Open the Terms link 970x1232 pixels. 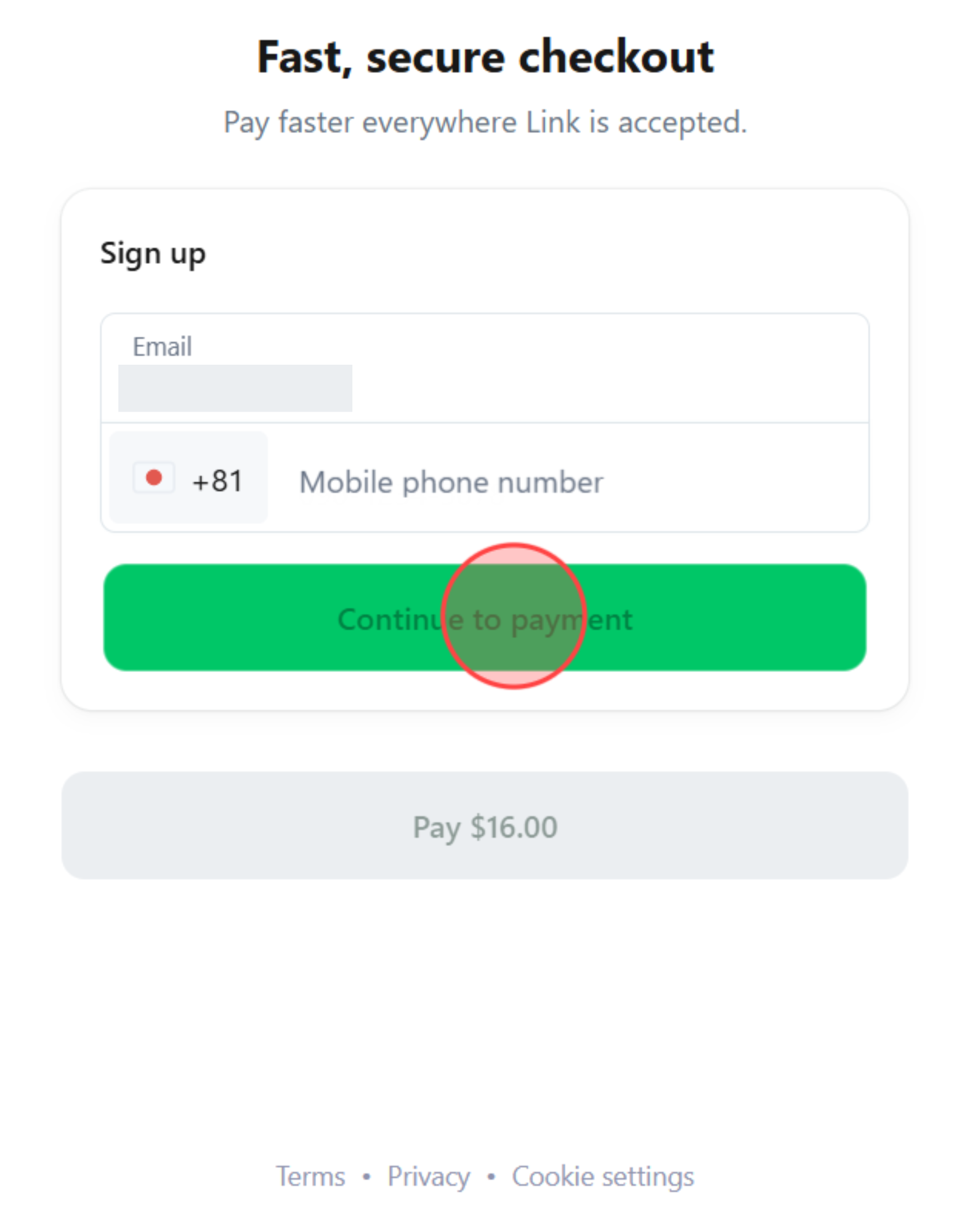pyautogui.click(x=312, y=1175)
